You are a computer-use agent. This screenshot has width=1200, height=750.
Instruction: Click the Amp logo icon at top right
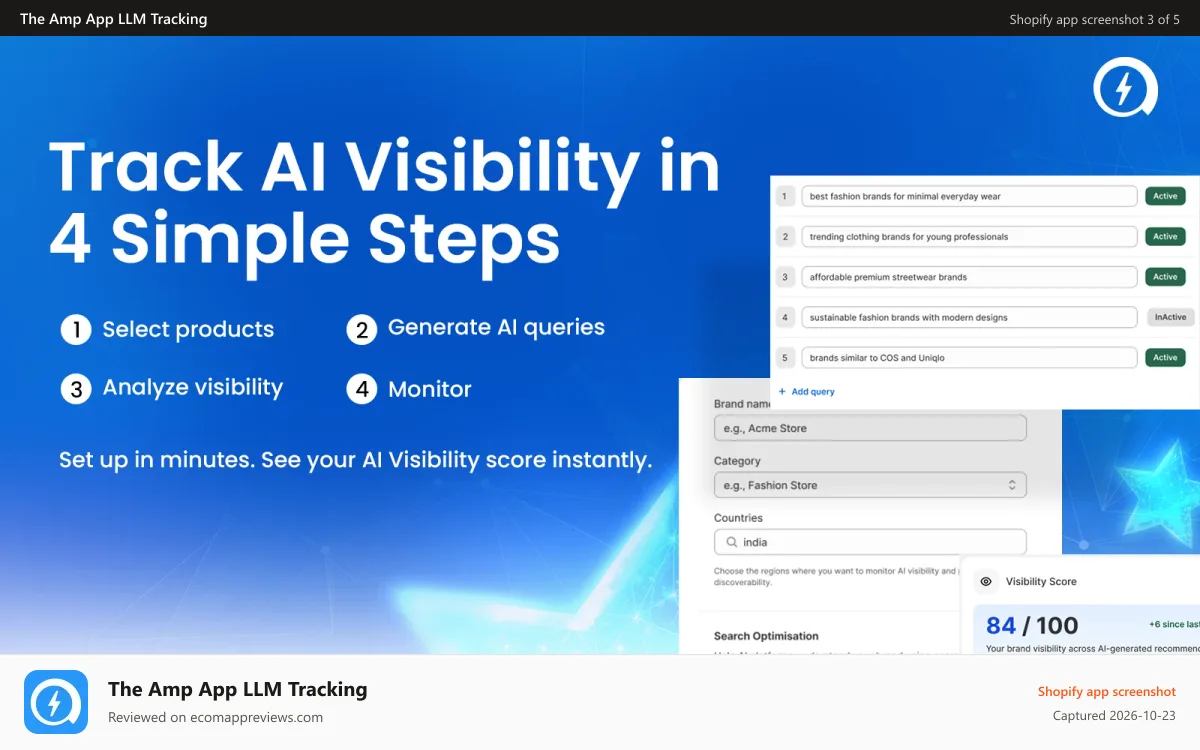click(1124, 88)
